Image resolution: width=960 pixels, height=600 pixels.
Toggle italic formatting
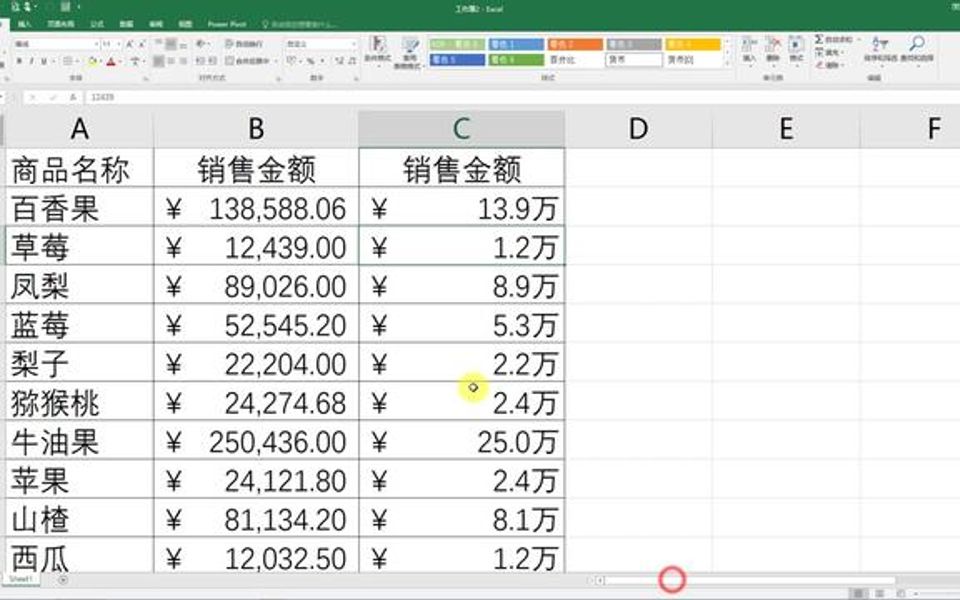point(33,59)
